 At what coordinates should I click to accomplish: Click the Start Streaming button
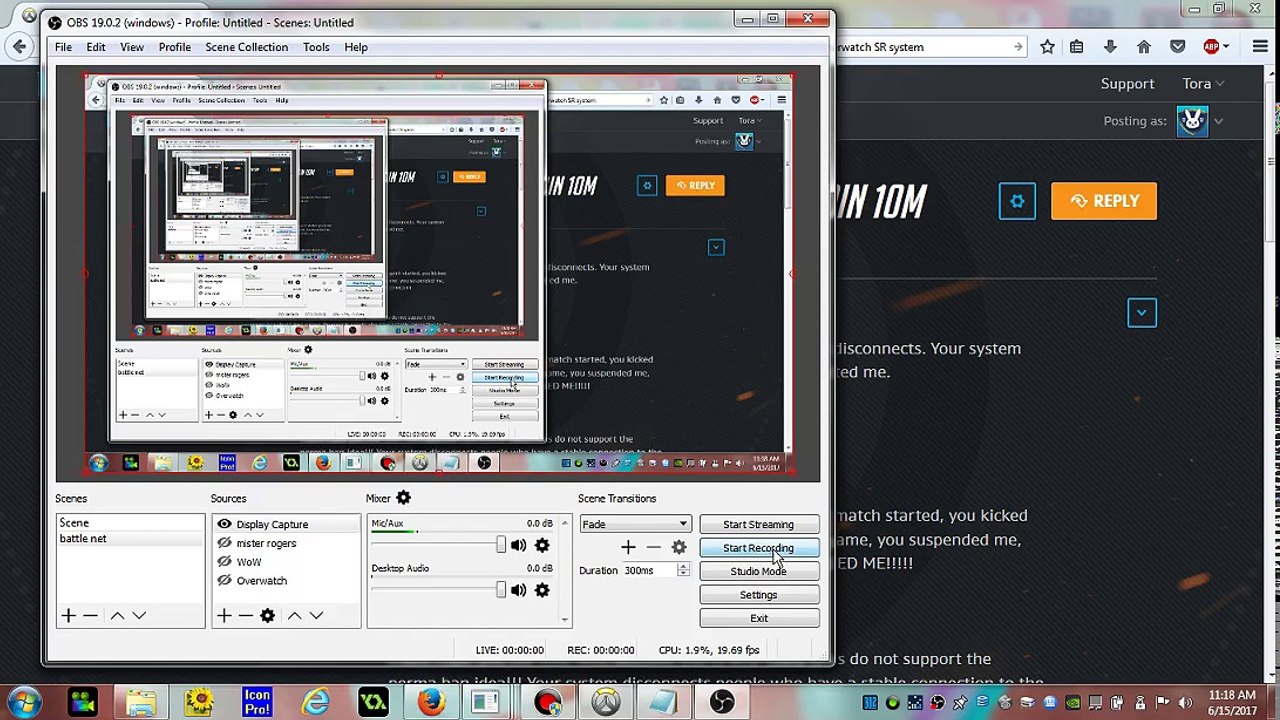tap(759, 524)
